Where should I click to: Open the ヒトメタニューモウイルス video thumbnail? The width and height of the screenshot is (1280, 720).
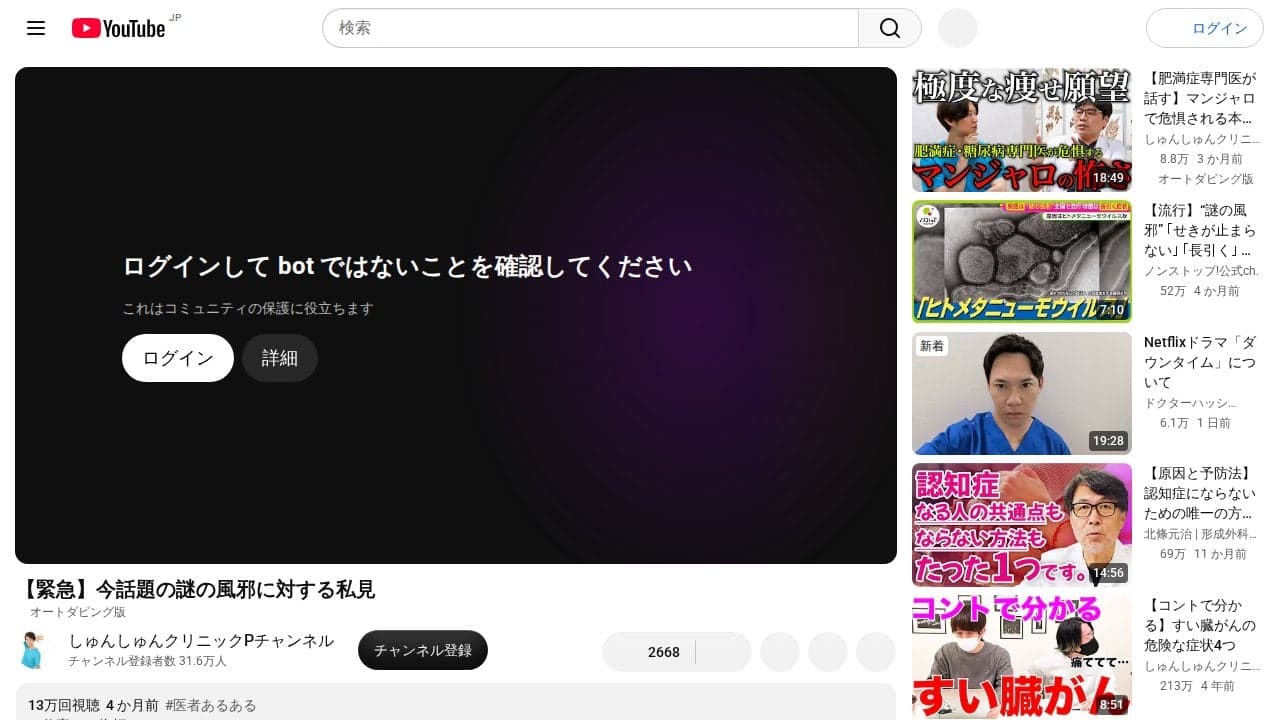tap(1022, 261)
